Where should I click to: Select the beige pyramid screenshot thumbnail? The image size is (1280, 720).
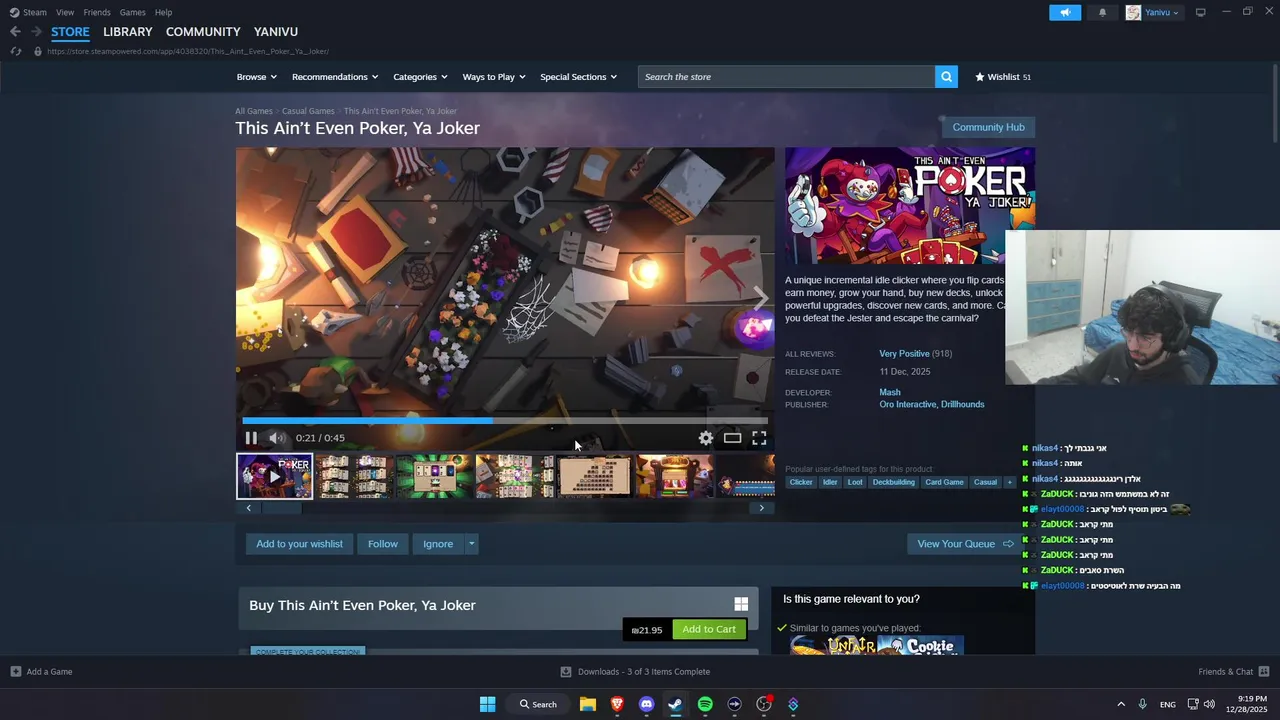pos(595,476)
